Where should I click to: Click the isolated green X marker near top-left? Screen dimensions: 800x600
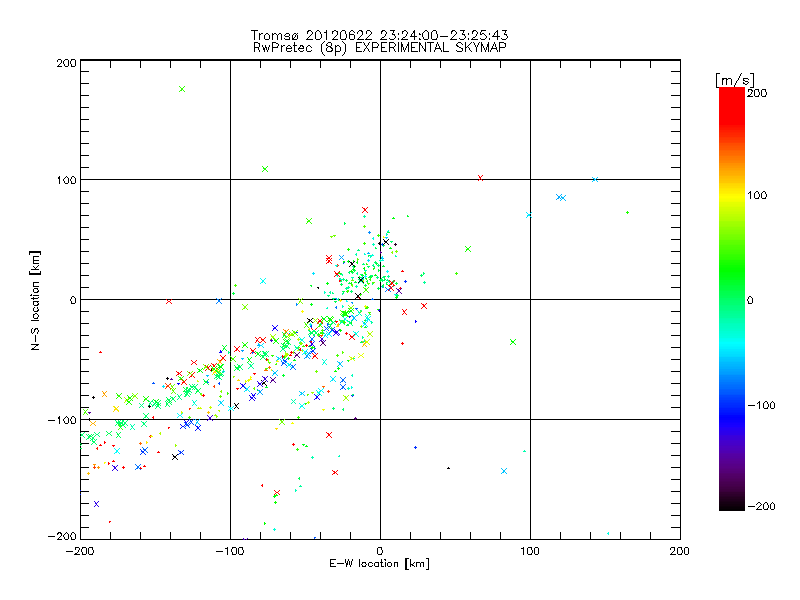pyautogui.click(x=182, y=89)
